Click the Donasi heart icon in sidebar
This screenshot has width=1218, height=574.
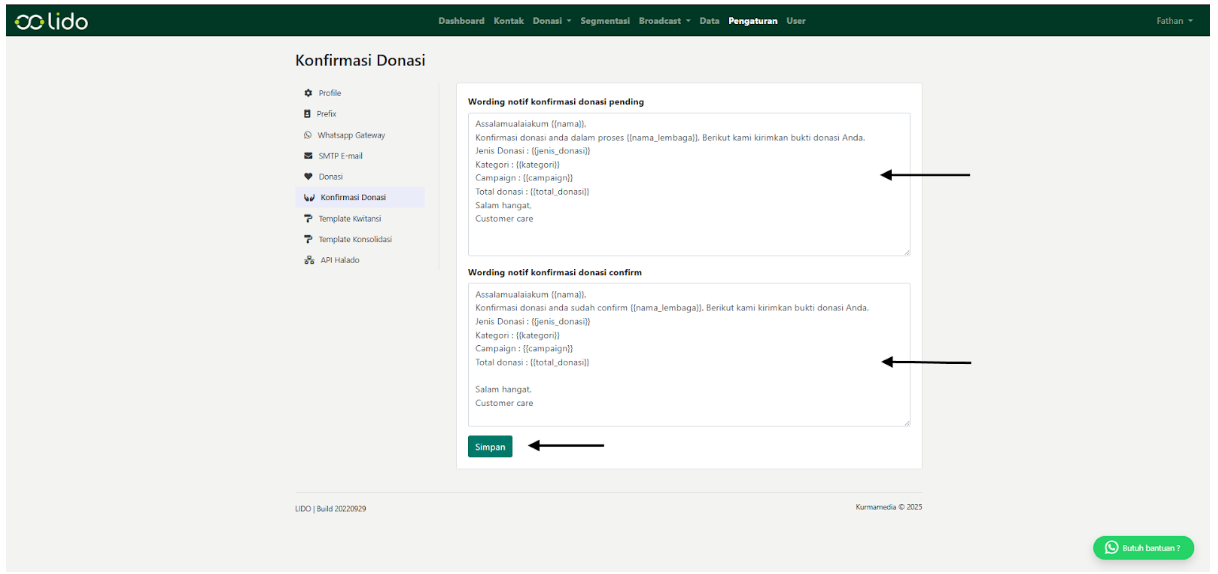(x=308, y=177)
